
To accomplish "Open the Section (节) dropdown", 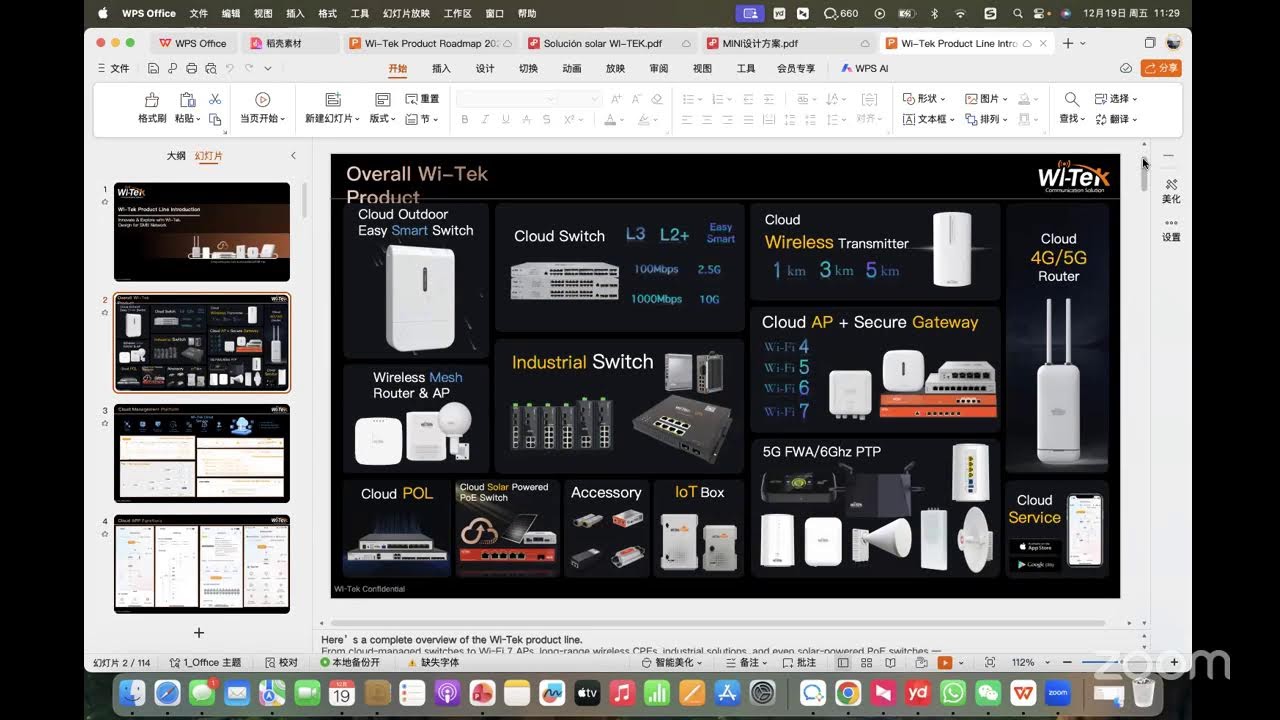I will [x=422, y=119].
